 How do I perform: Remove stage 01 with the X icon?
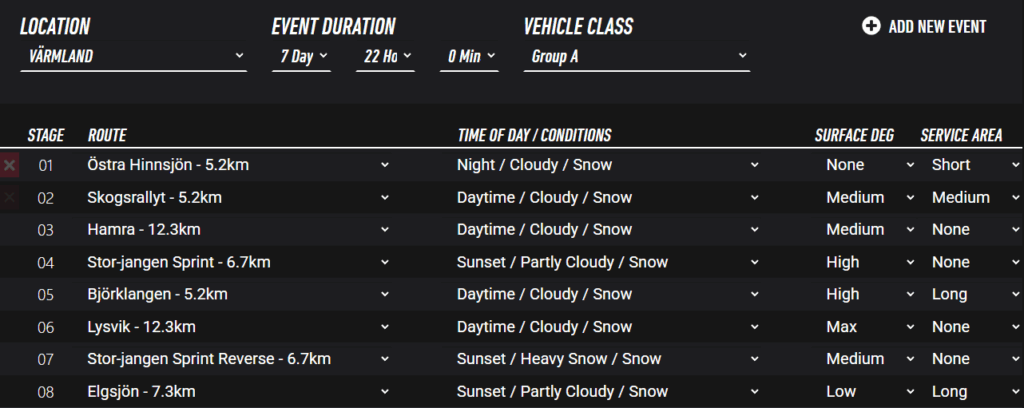click(10, 165)
